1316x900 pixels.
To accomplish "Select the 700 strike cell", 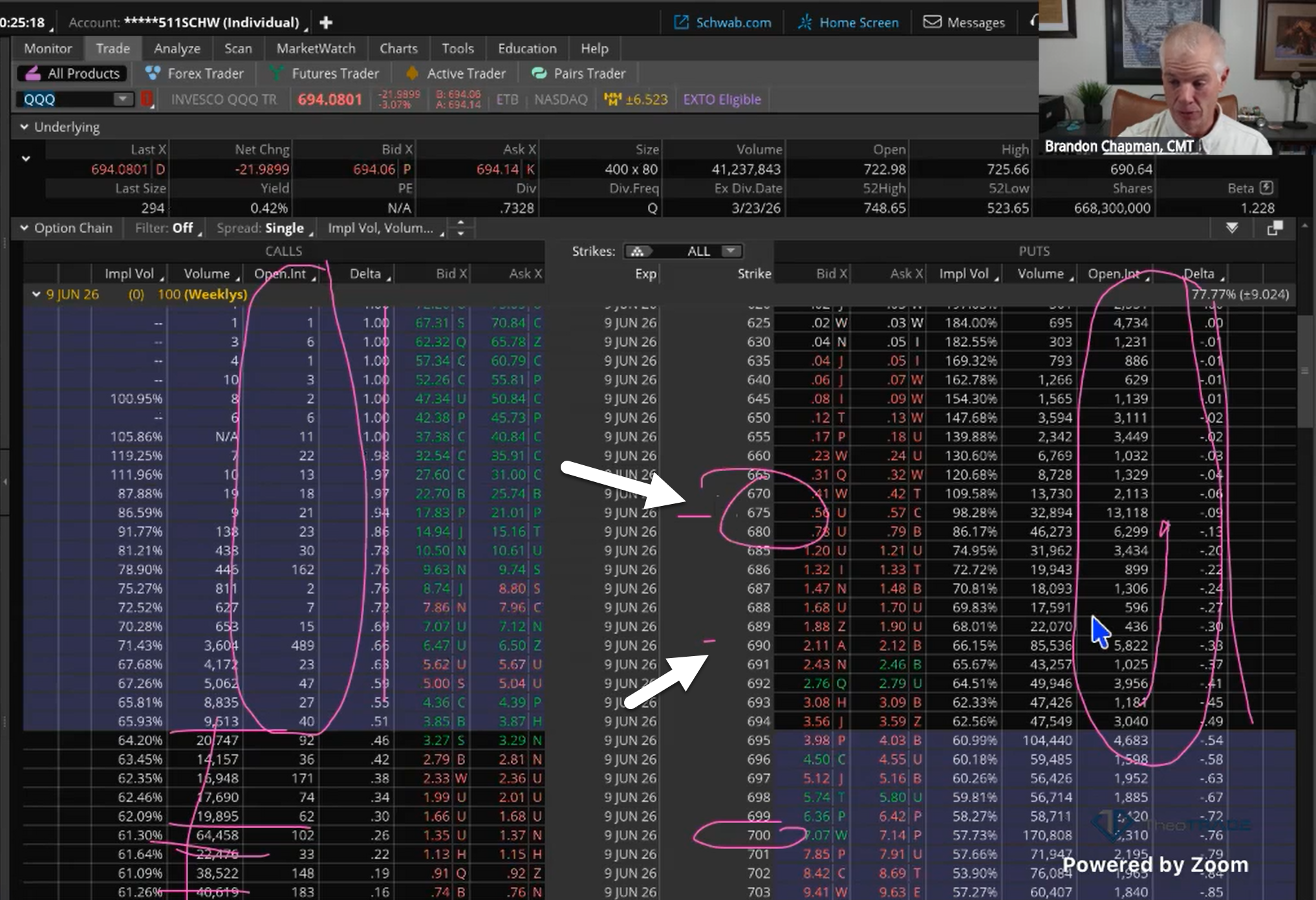I will pyautogui.click(x=759, y=835).
